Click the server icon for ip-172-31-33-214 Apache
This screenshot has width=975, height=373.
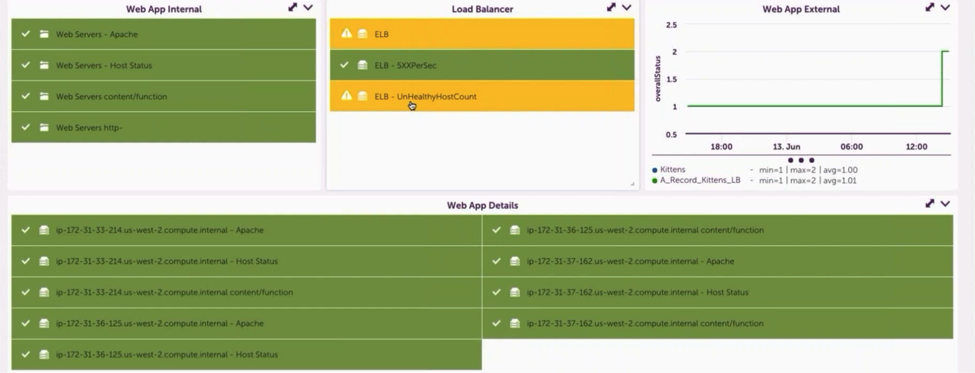(44, 230)
